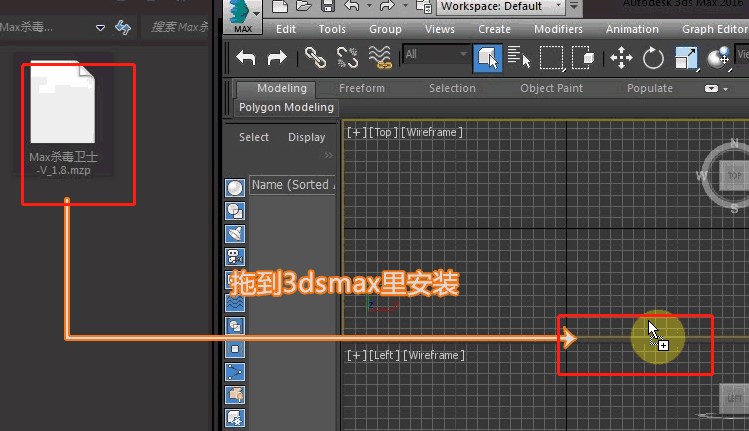Click the [Left] viewport view label
The width and height of the screenshot is (749, 431).
pos(384,356)
